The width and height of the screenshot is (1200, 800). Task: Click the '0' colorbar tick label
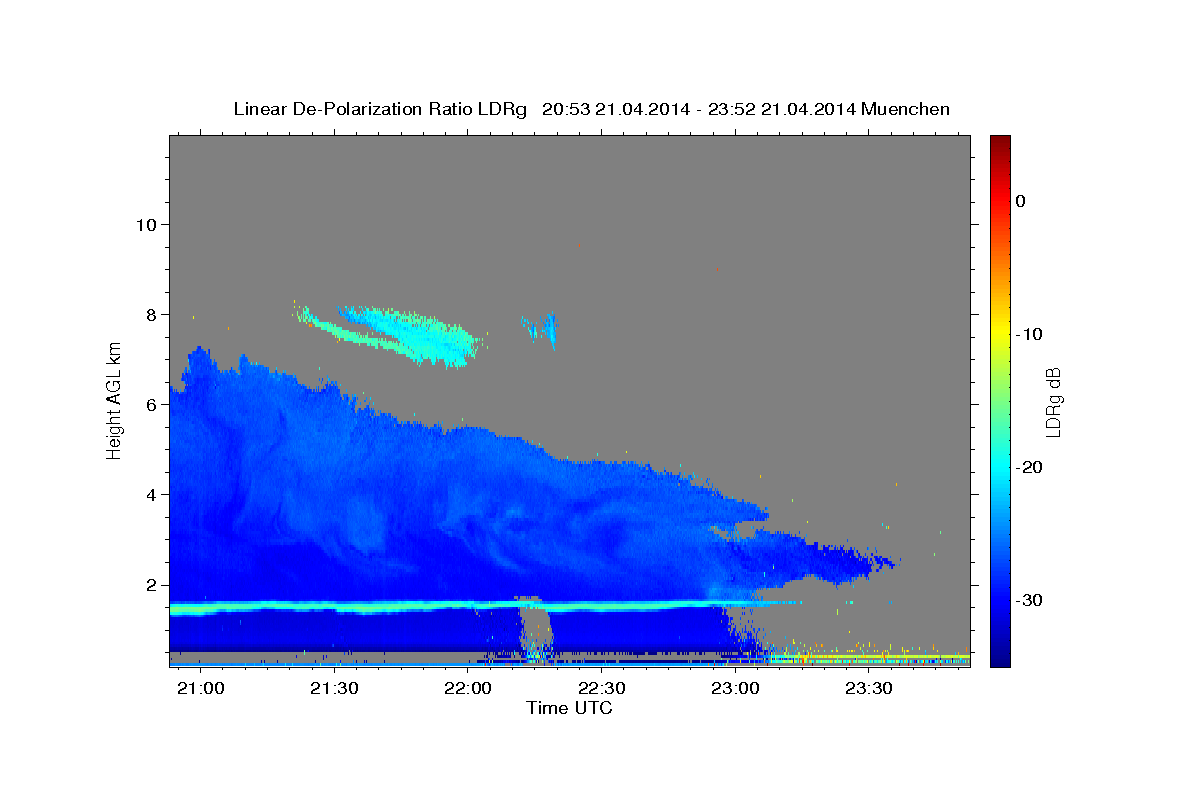click(1020, 201)
